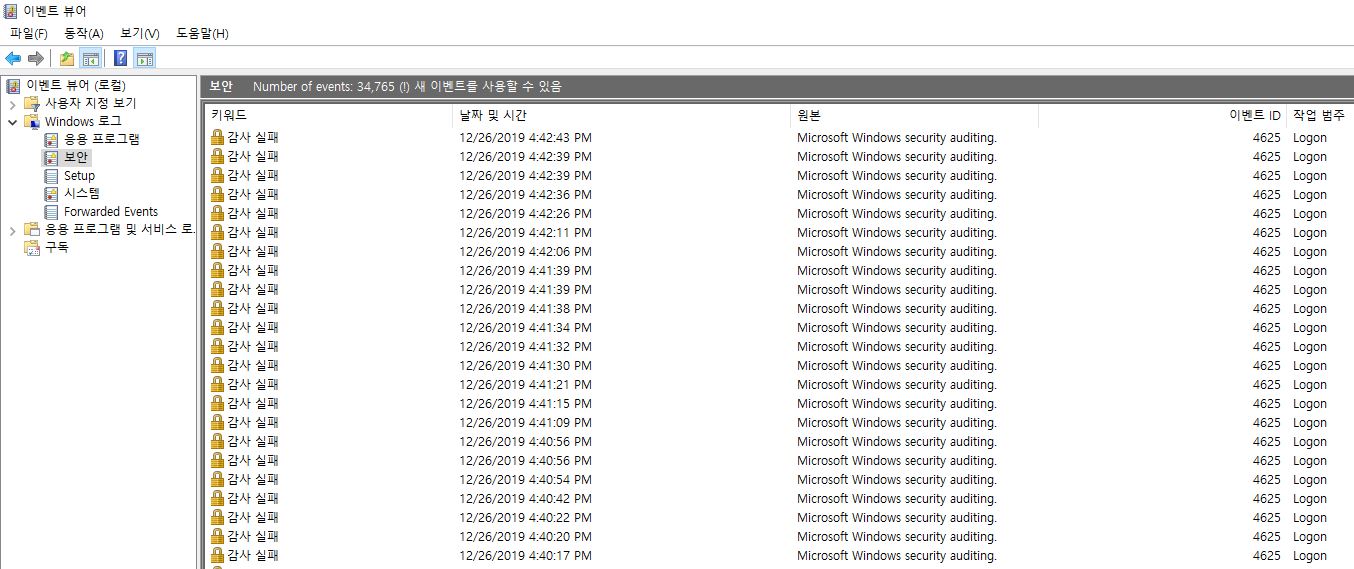
Task: Select the Setup log label
Action: tap(80, 175)
